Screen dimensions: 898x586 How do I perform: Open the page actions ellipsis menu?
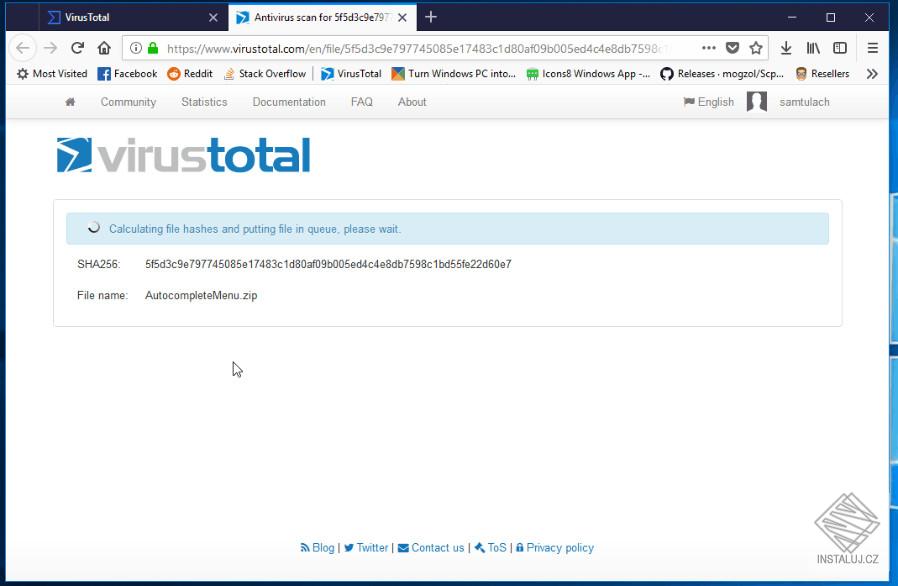pos(710,46)
